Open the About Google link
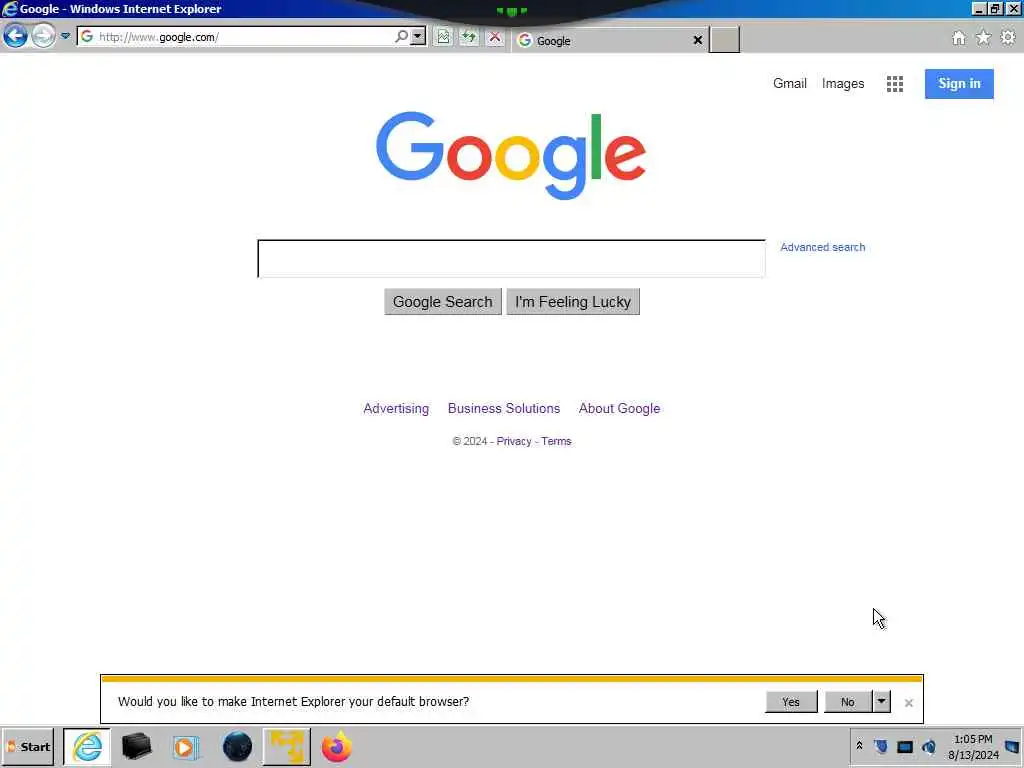The image size is (1024, 768). (x=619, y=408)
